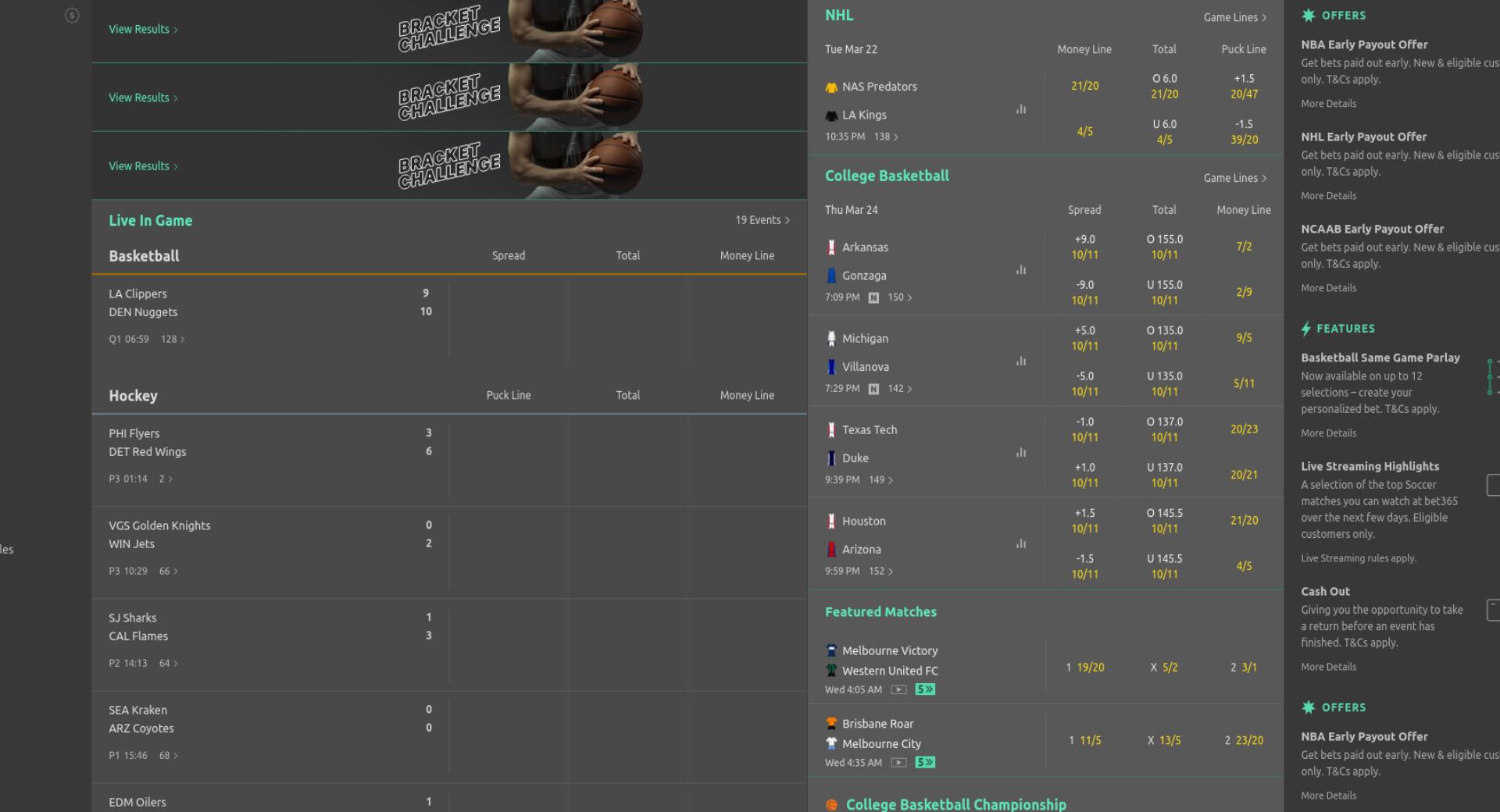Select Gonzaga money line 2/9
The width and height of the screenshot is (1500, 812).
[1244, 292]
